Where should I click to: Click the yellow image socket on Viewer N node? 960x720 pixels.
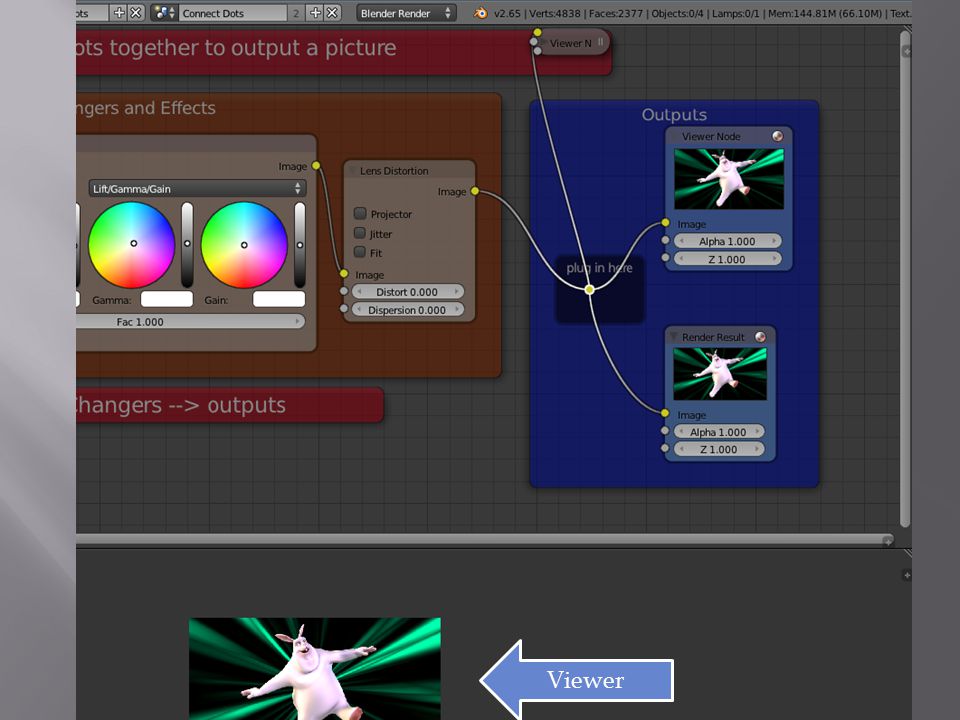[537, 32]
